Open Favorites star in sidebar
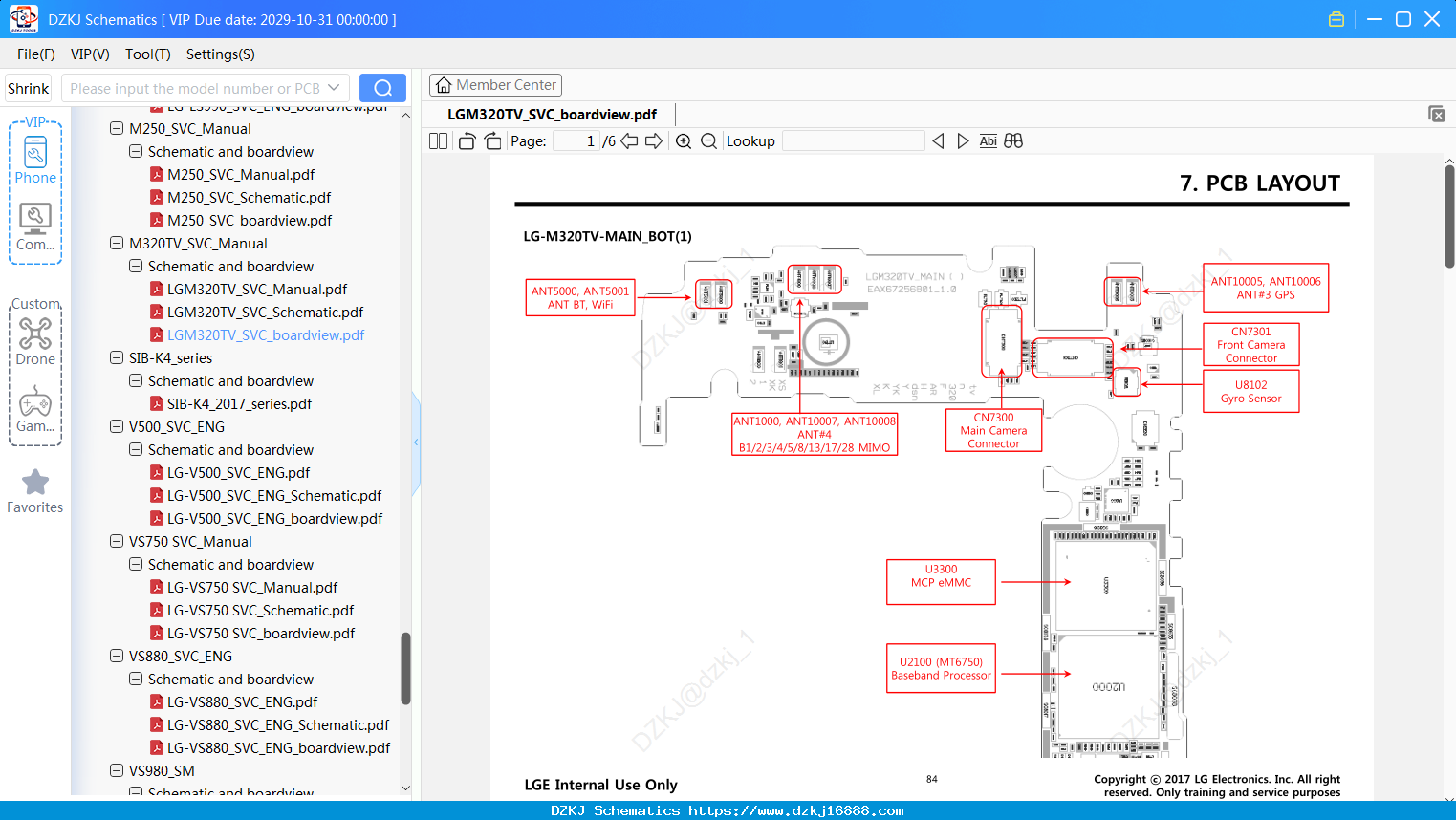1456x820 pixels. [35, 491]
